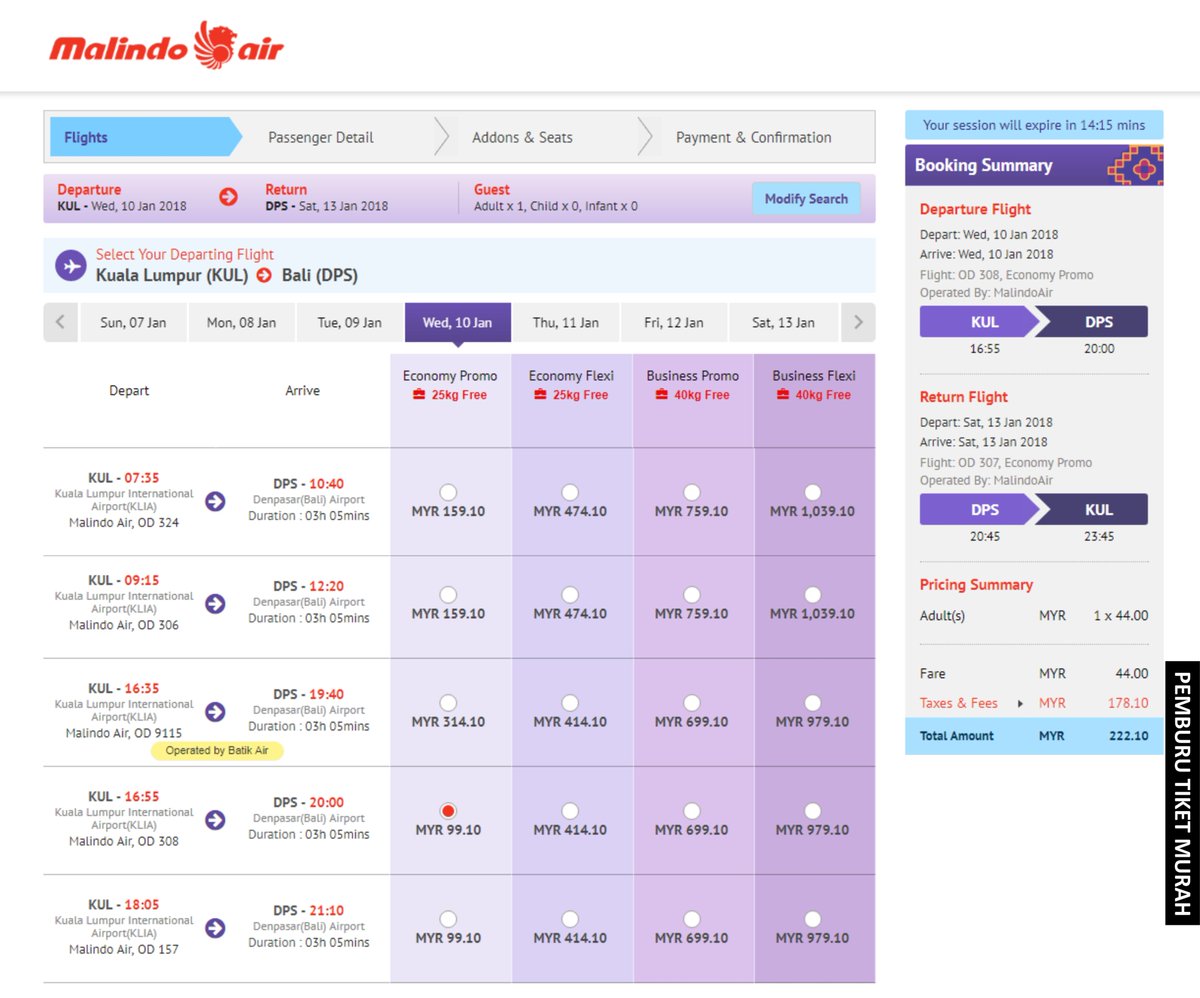
Task: Select the Wed, 10 Jan date tab
Action: 457,322
